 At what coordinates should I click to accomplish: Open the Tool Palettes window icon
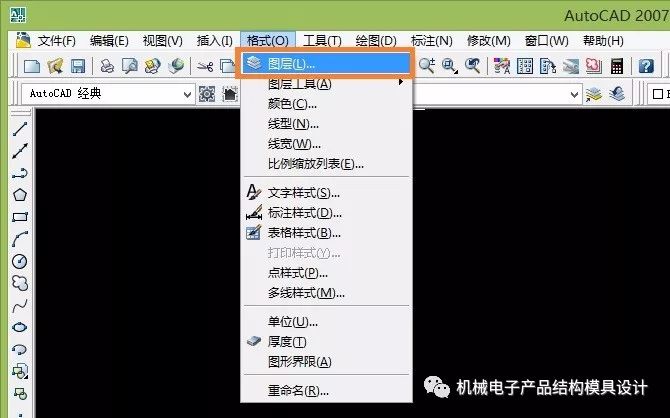click(x=548, y=66)
